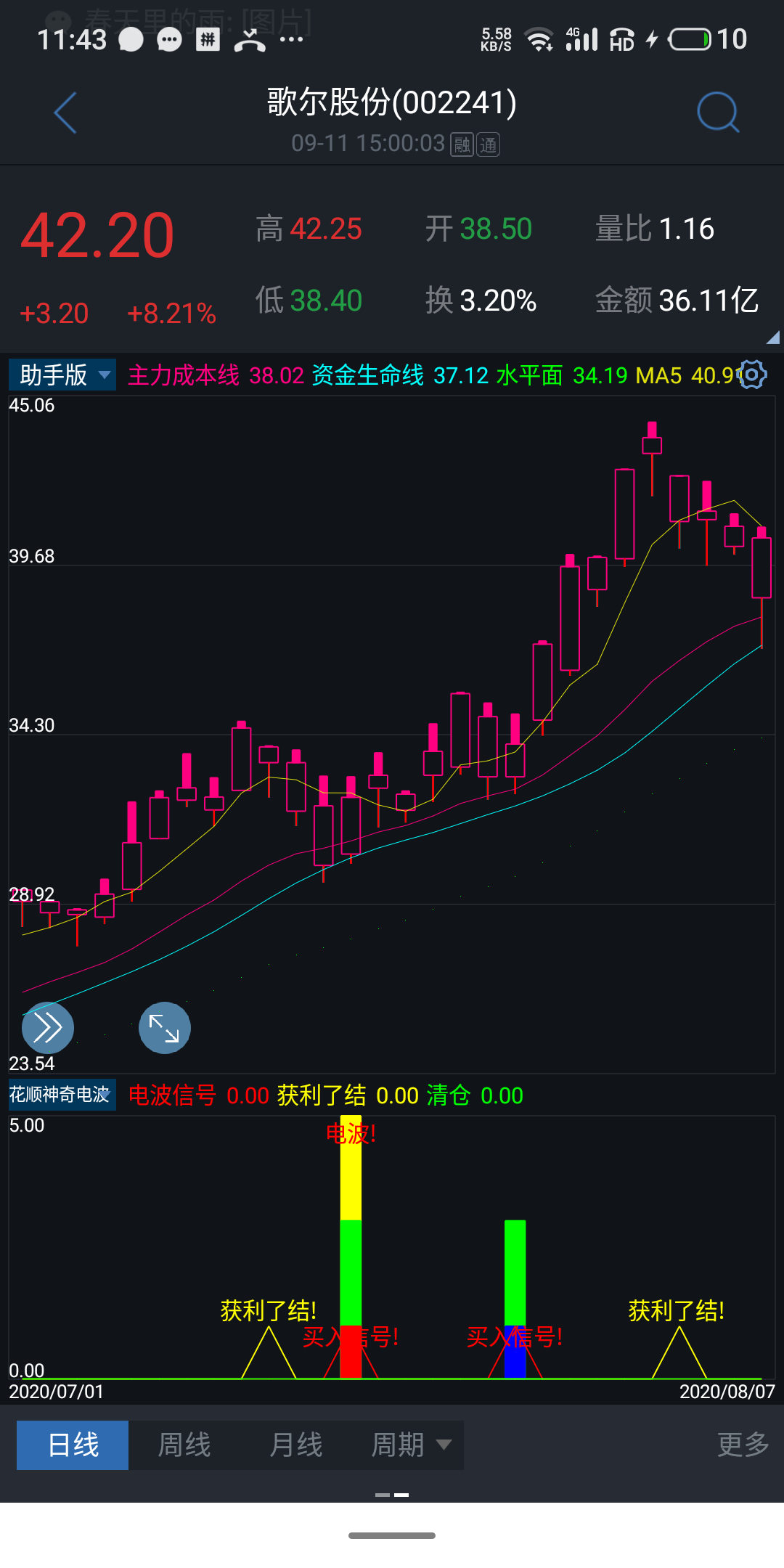Open the 助手版 dropdown selector
The width and height of the screenshot is (784, 1568).
pyautogui.click(x=62, y=375)
